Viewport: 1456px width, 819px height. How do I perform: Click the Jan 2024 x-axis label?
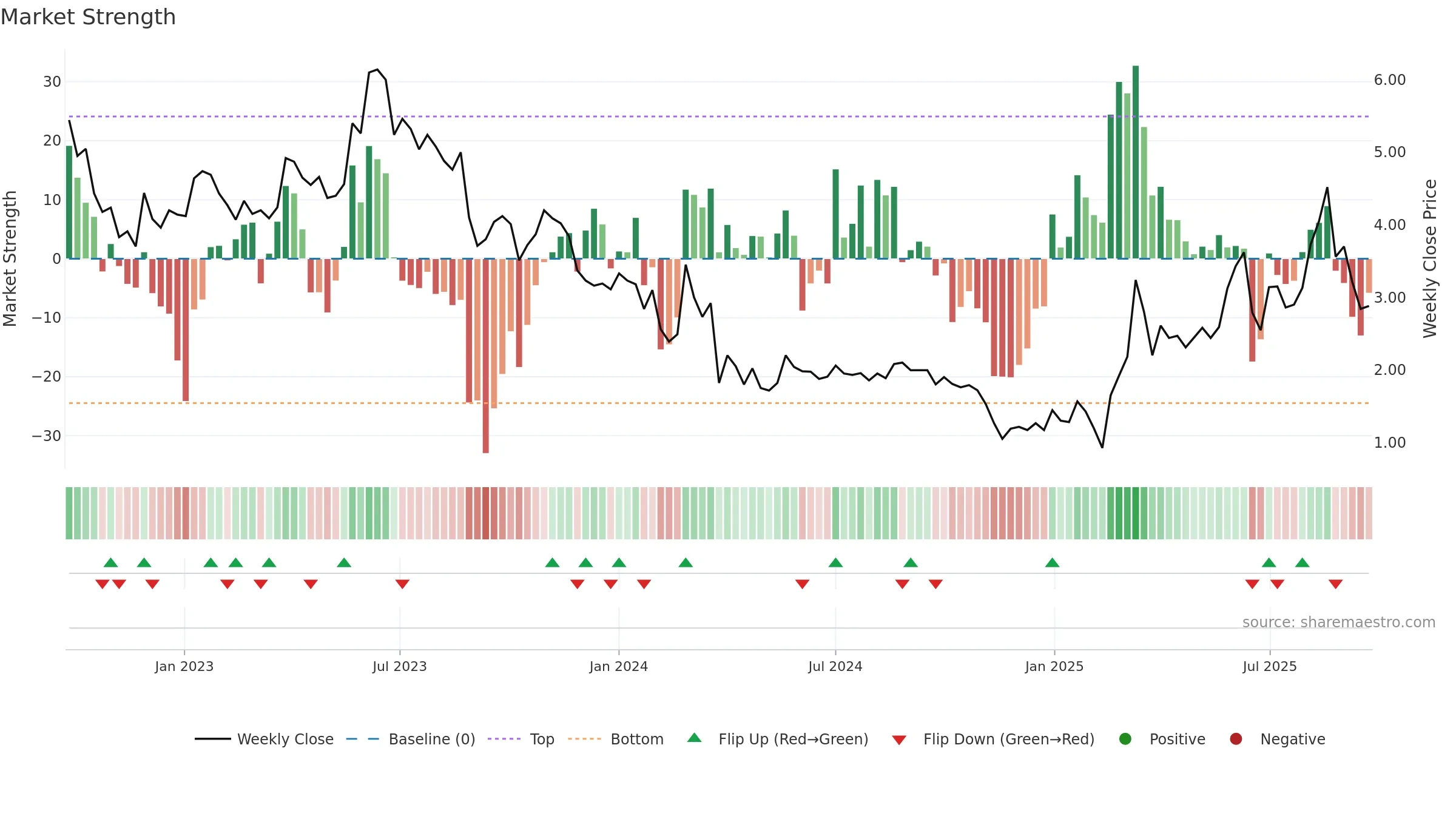(619, 666)
